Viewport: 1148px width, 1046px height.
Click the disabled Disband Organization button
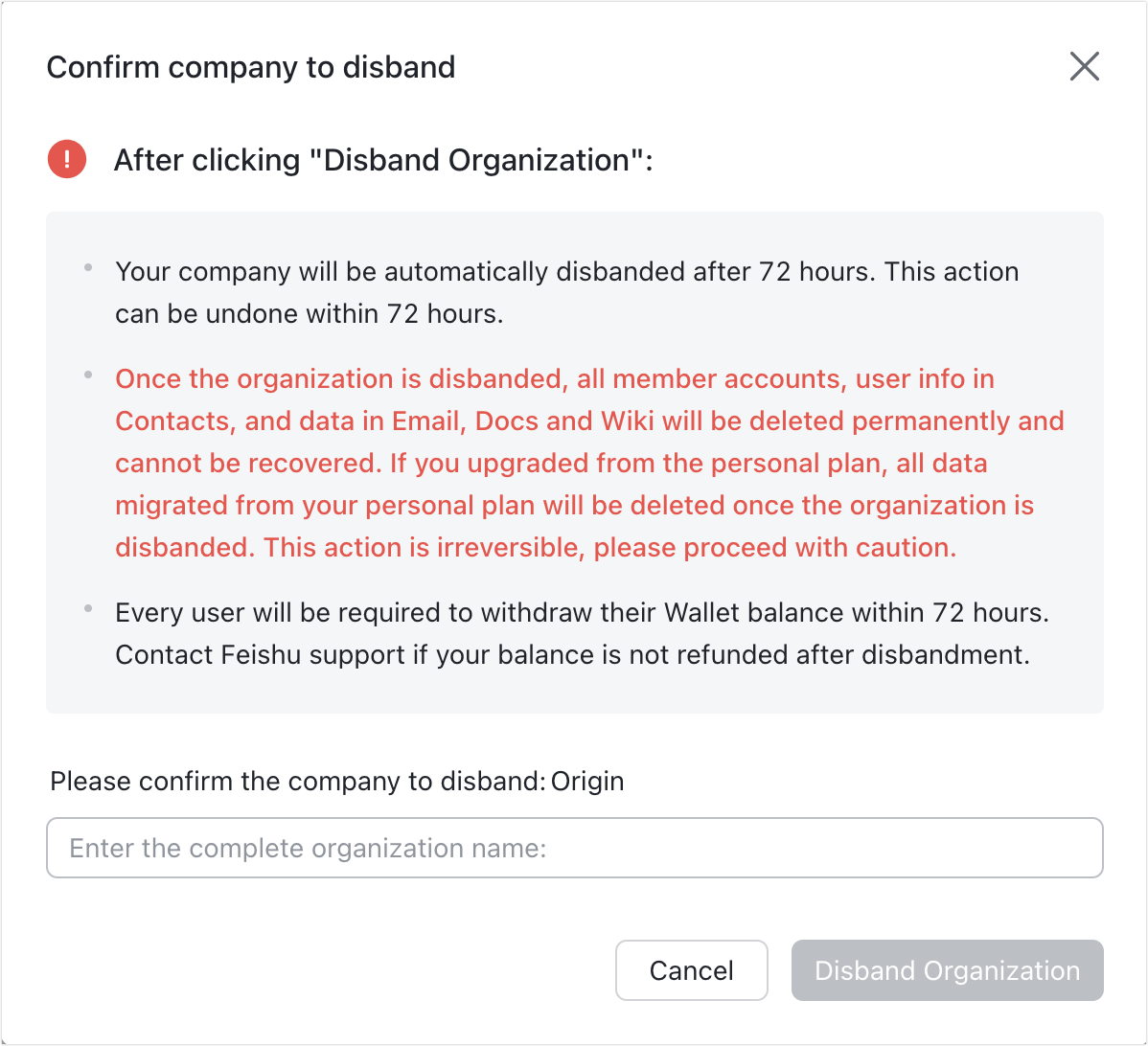tap(946, 970)
